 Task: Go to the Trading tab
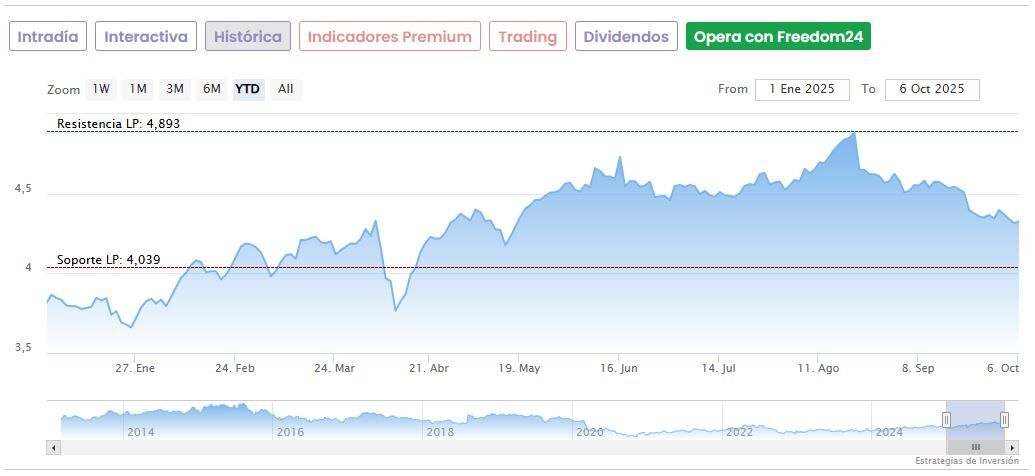point(527,37)
